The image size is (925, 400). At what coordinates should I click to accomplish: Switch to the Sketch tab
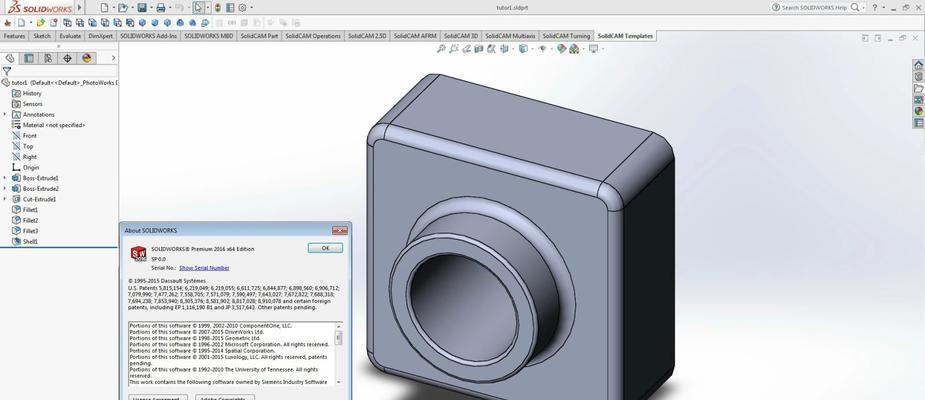42,36
